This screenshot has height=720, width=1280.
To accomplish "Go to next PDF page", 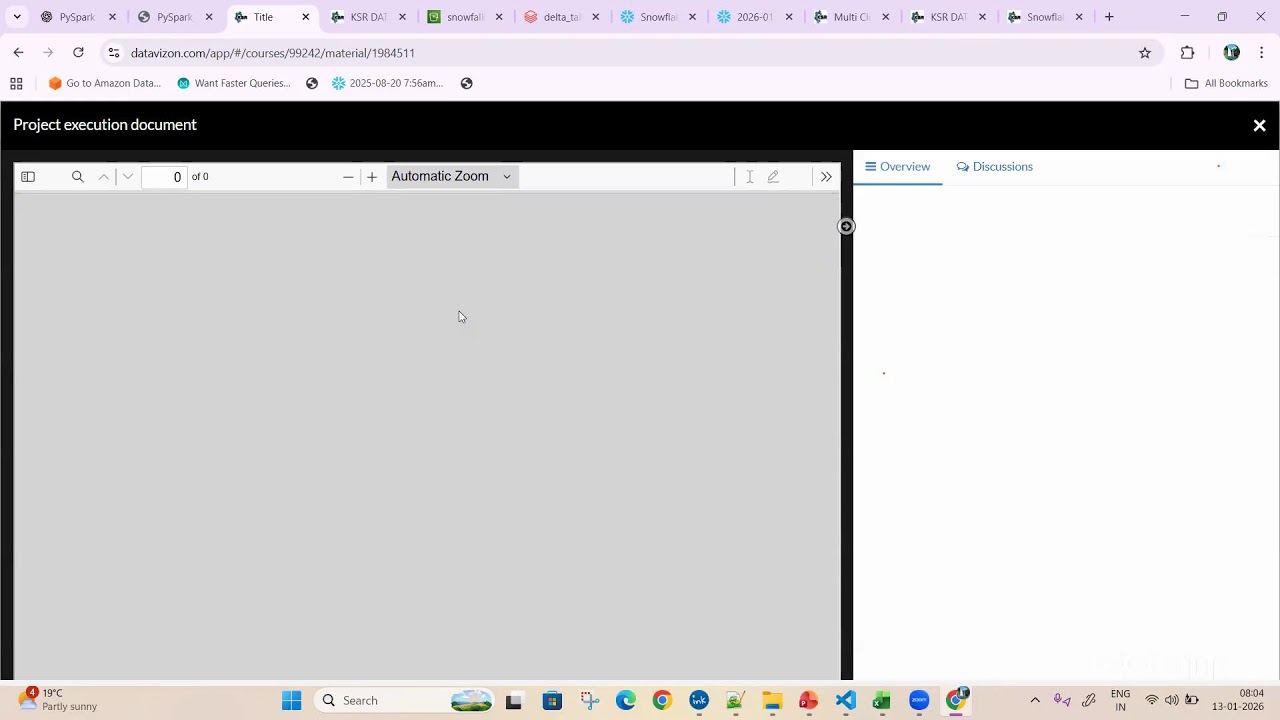I will [127, 177].
